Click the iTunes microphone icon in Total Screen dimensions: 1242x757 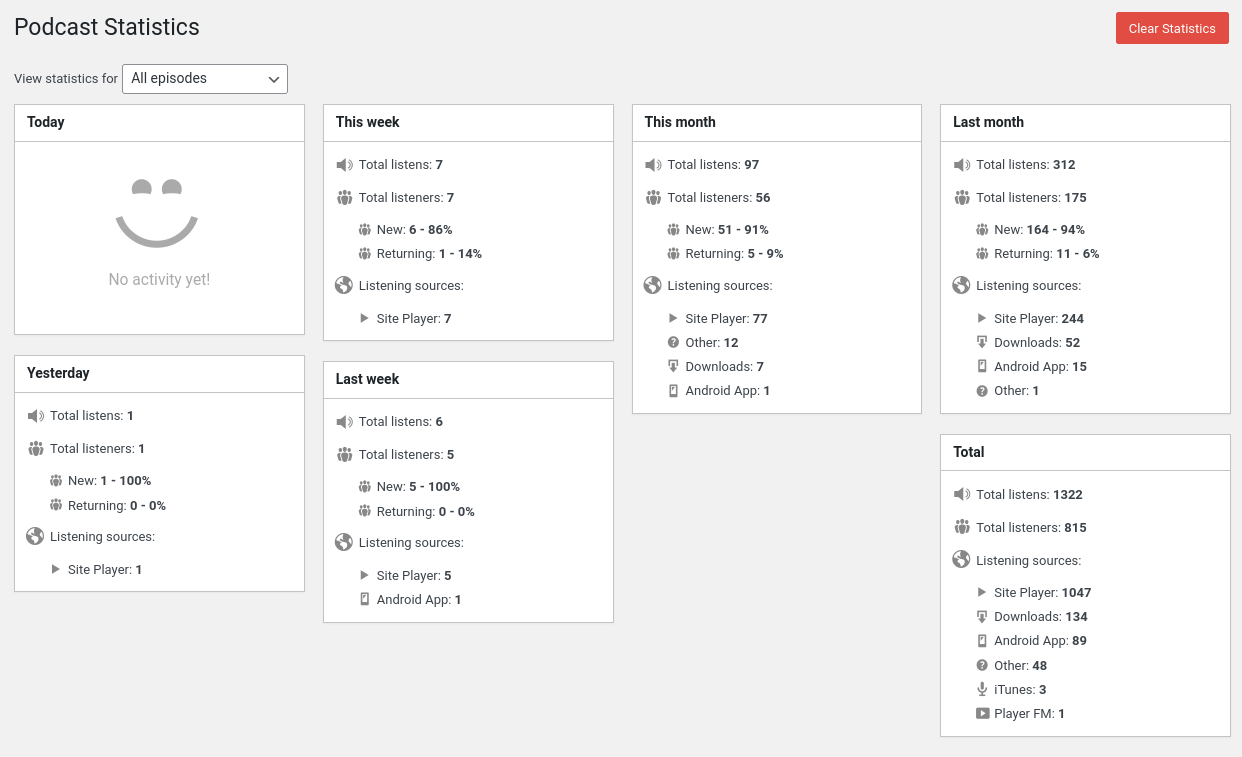click(x=982, y=690)
